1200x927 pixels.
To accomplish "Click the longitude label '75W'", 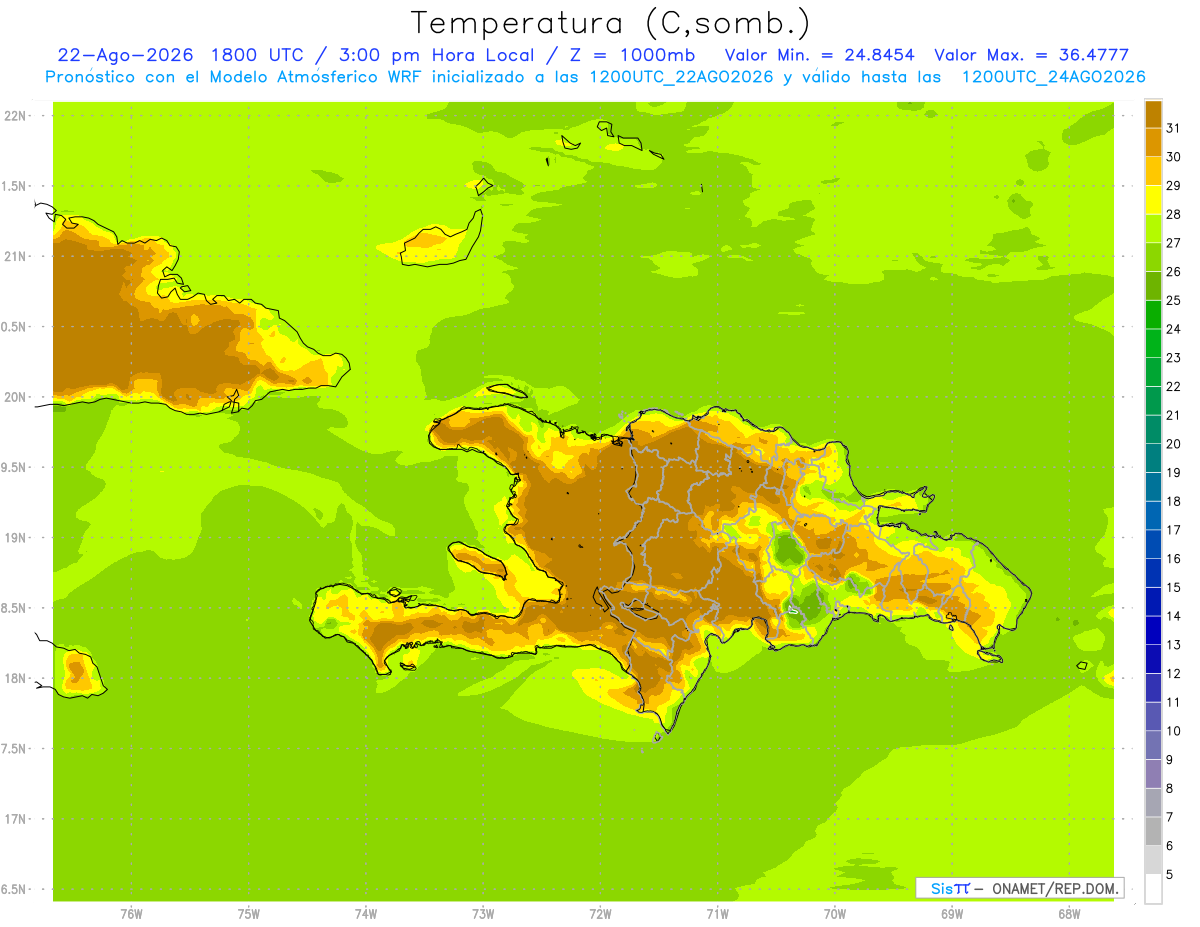I will point(249,914).
